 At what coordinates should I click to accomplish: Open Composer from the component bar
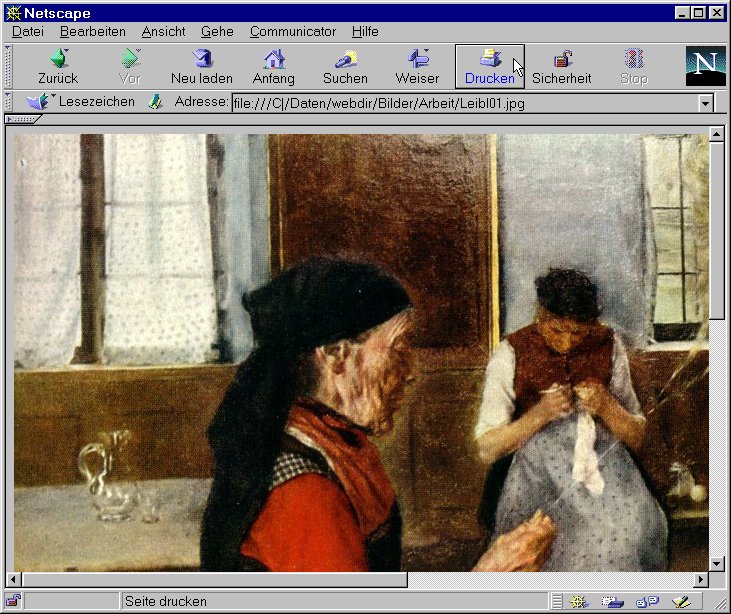(x=682, y=601)
